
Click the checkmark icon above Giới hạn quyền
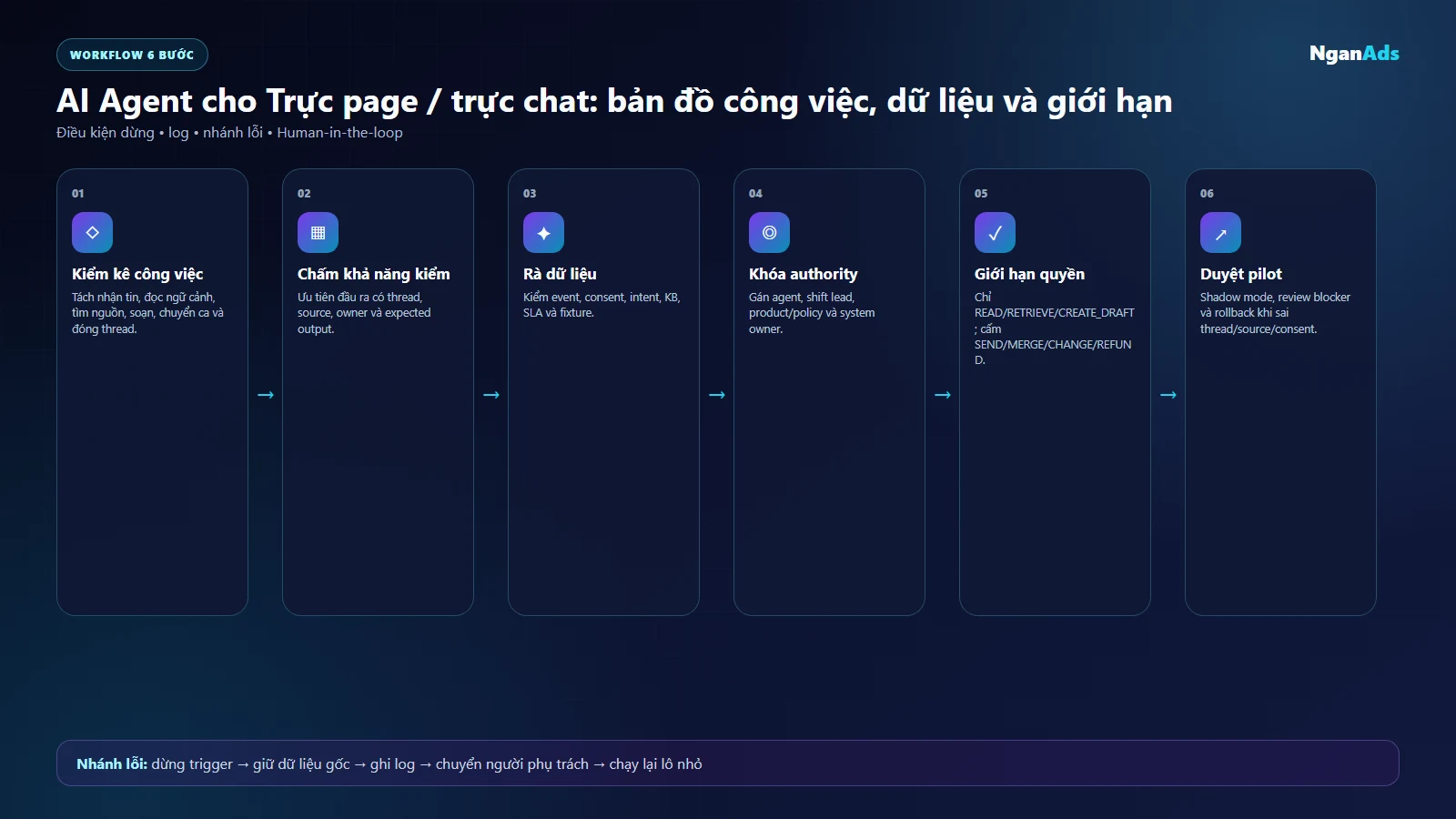point(995,233)
